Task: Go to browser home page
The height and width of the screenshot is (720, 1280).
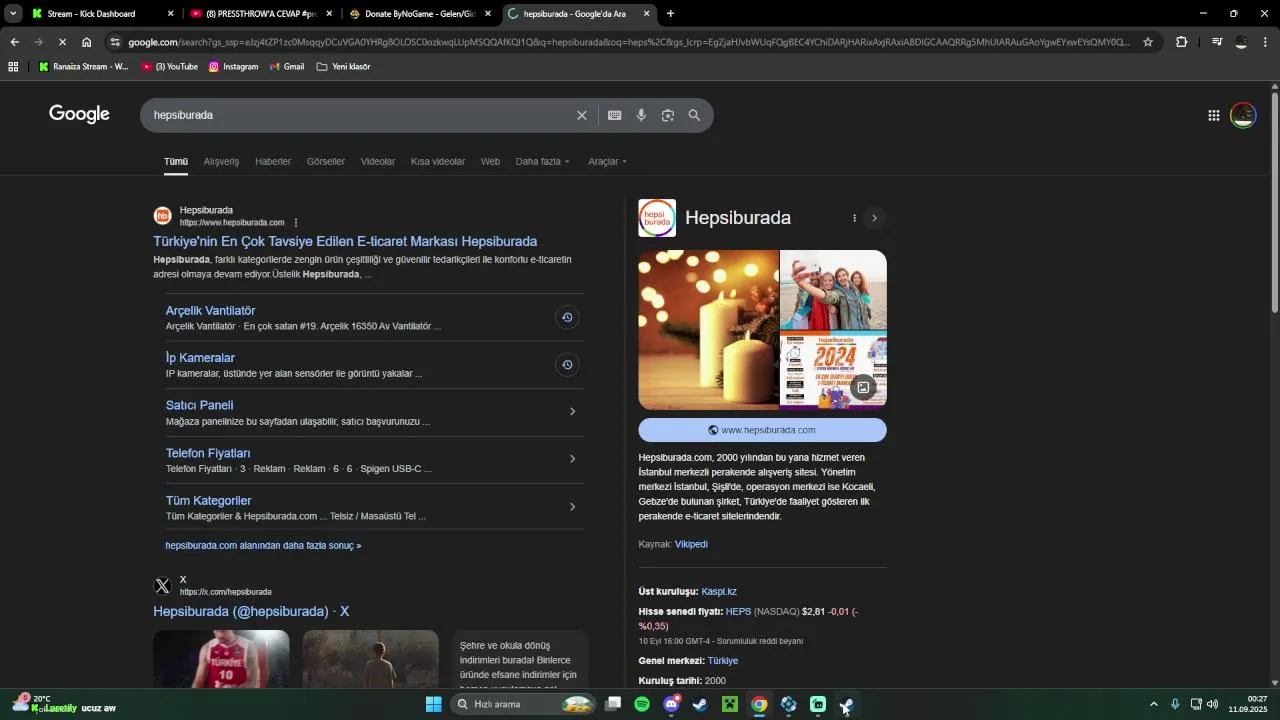Action: (87, 42)
